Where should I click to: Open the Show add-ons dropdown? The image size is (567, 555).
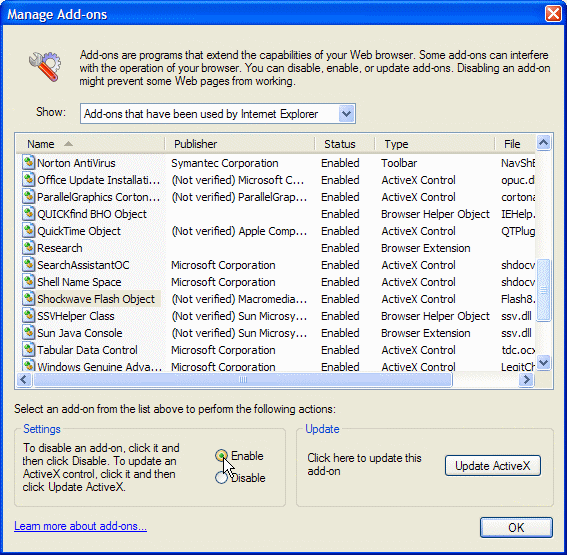pyautogui.click(x=346, y=114)
